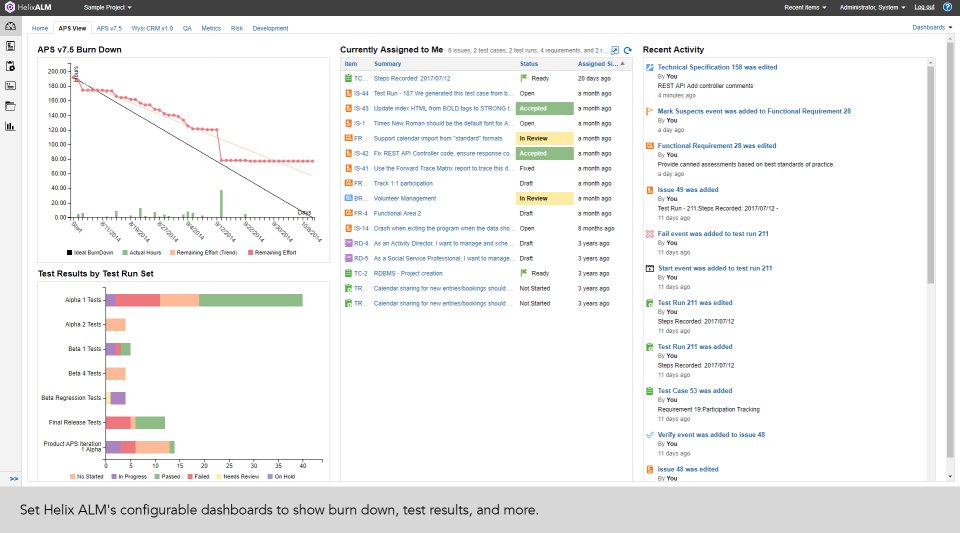Refresh the Currently Assigned to Me widget
The width and height of the screenshot is (960, 533).
[628, 50]
